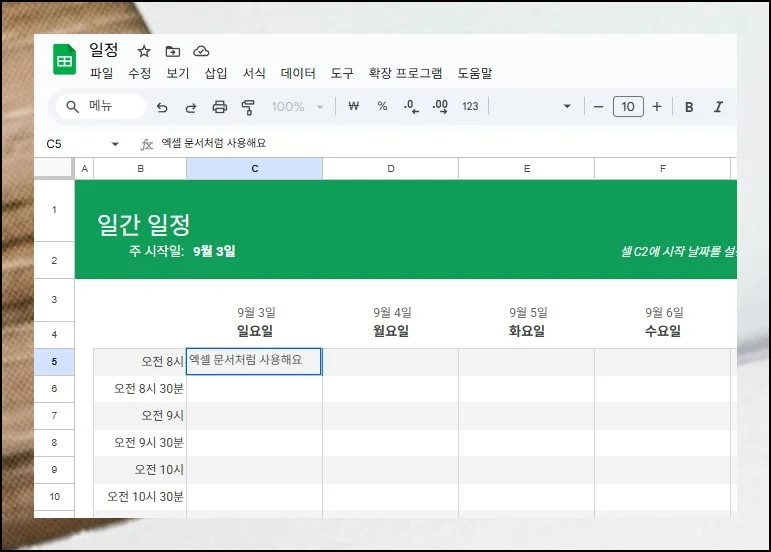Select the paint format tool
The height and width of the screenshot is (552, 771).
(x=249, y=107)
